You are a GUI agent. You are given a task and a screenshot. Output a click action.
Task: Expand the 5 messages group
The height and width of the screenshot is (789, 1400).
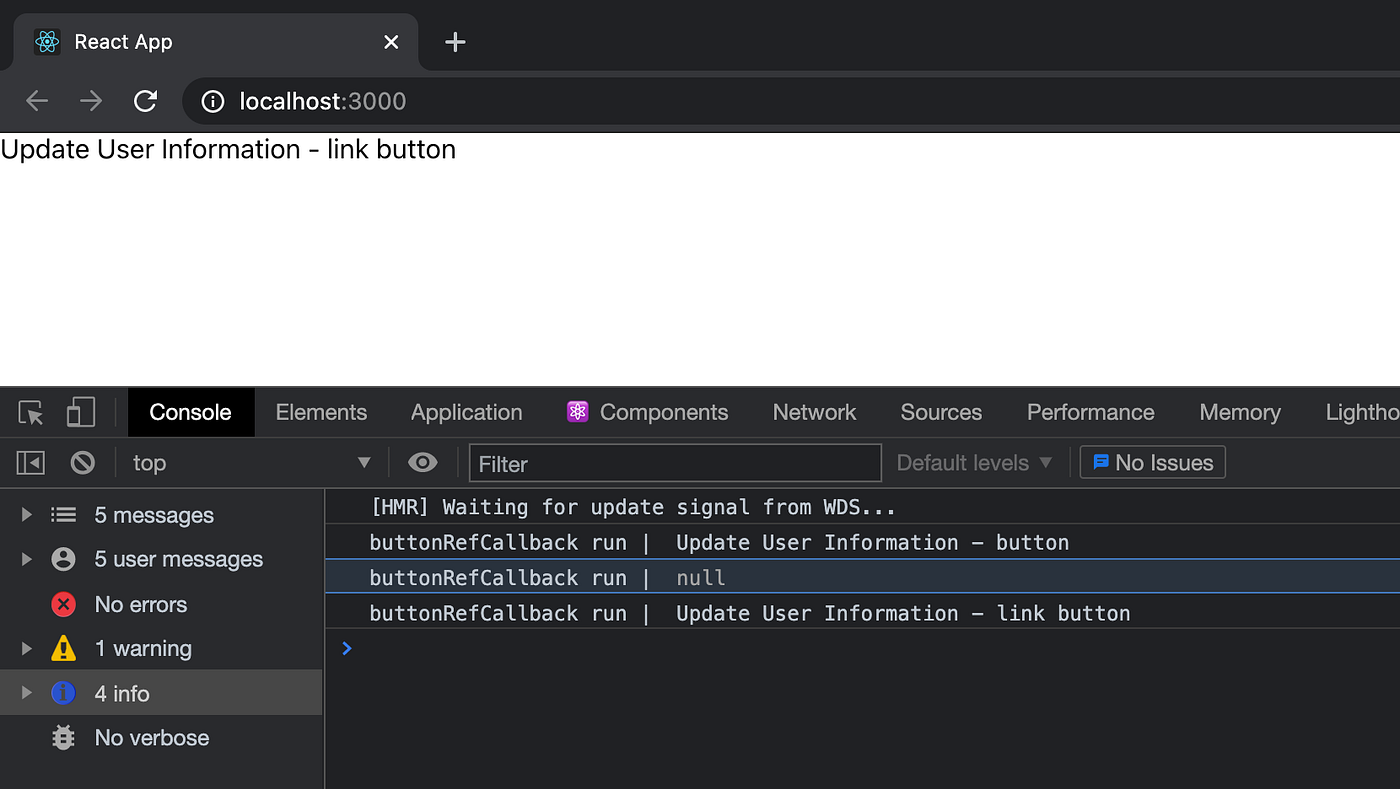click(27, 515)
